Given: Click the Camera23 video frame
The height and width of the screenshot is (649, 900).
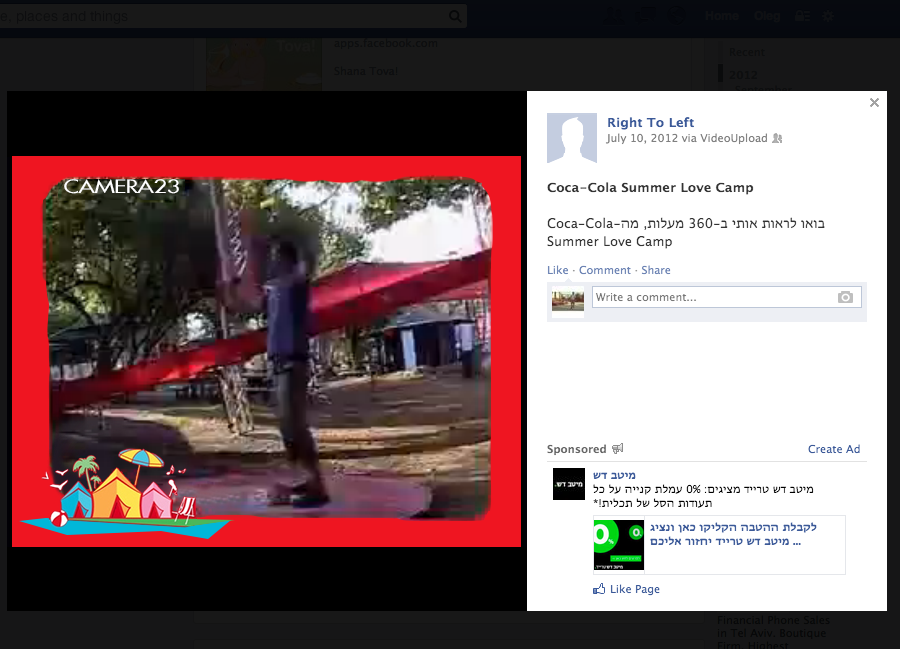Looking at the screenshot, I should [266, 351].
